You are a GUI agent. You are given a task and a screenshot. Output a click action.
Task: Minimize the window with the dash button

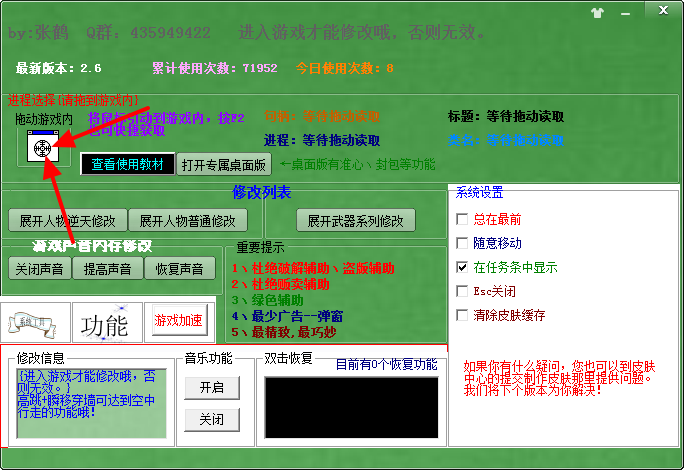click(625, 13)
